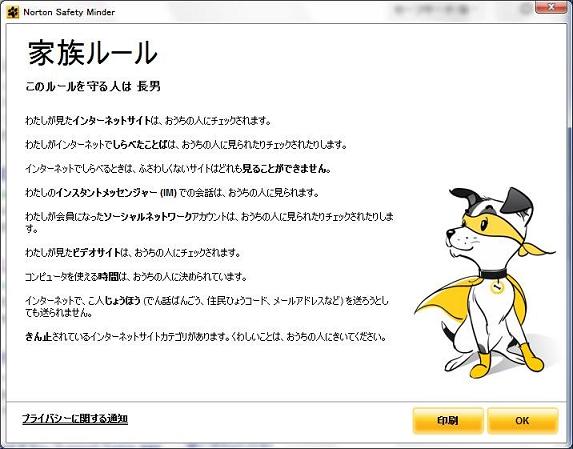The image size is (573, 449).
Task: Click the superhero dog mascot image
Action: (485, 282)
